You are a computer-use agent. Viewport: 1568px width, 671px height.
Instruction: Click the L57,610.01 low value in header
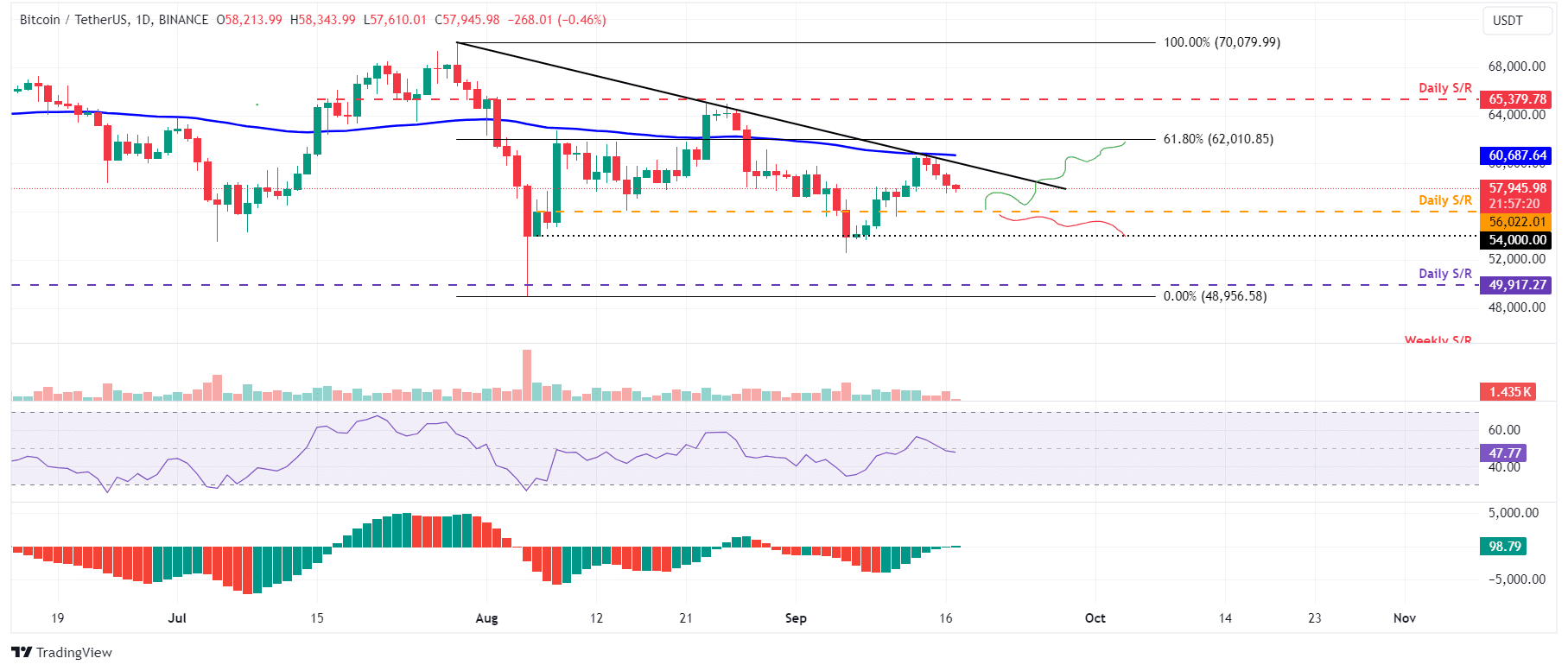[x=395, y=19]
